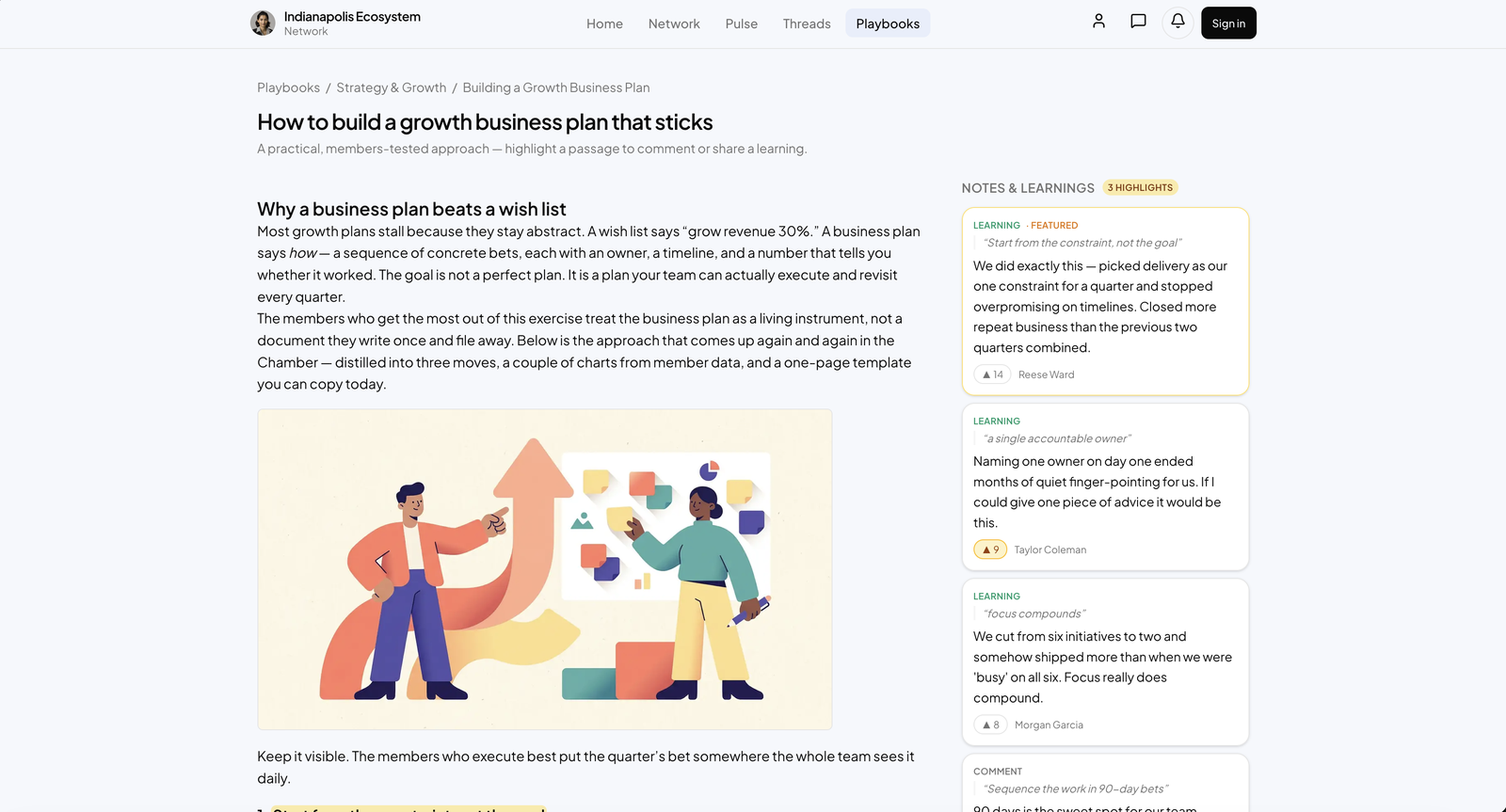
Task: Go to the Home nav item
Action: tap(604, 24)
